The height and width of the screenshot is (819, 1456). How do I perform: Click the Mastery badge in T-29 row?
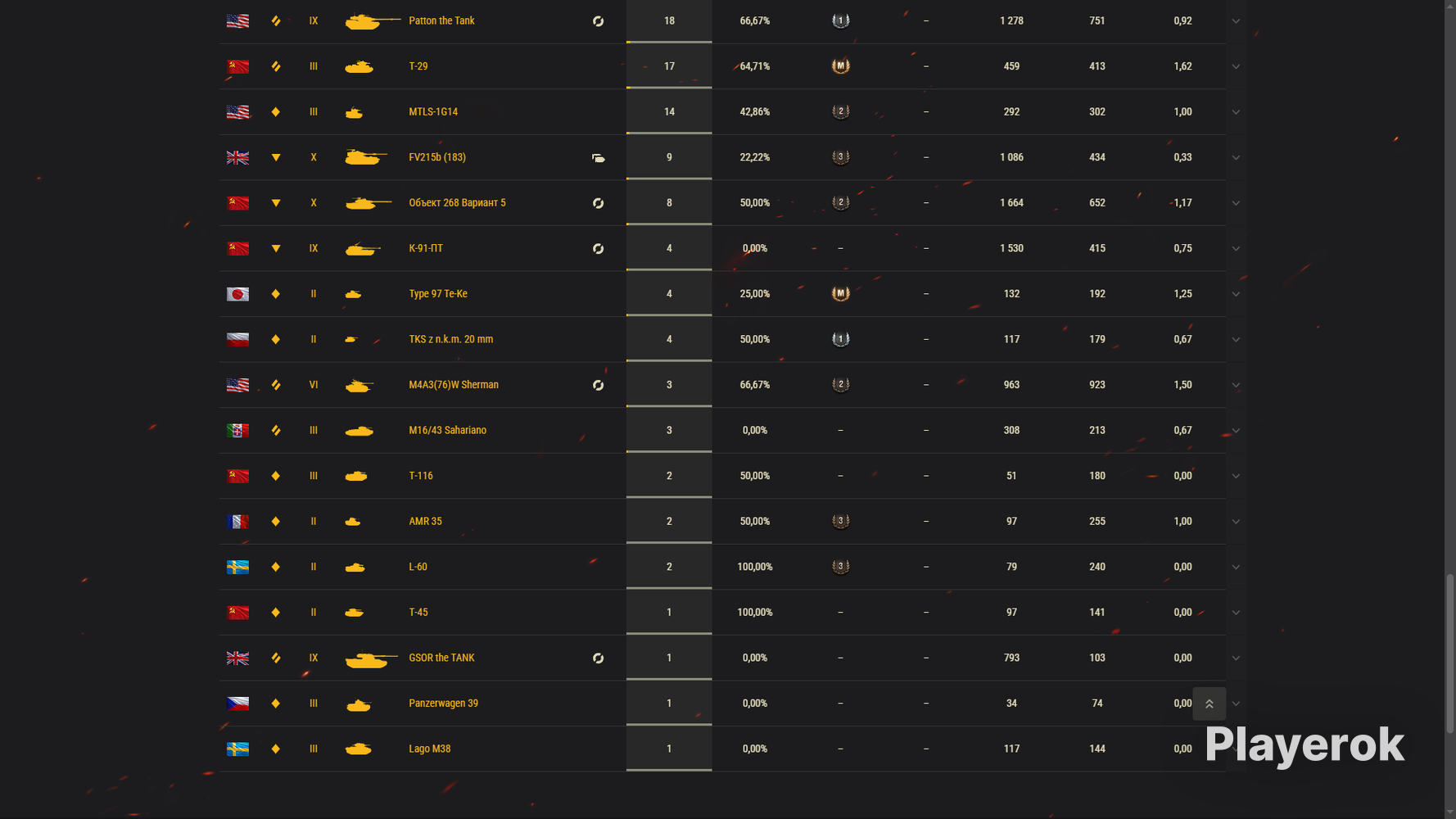point(840,66)
